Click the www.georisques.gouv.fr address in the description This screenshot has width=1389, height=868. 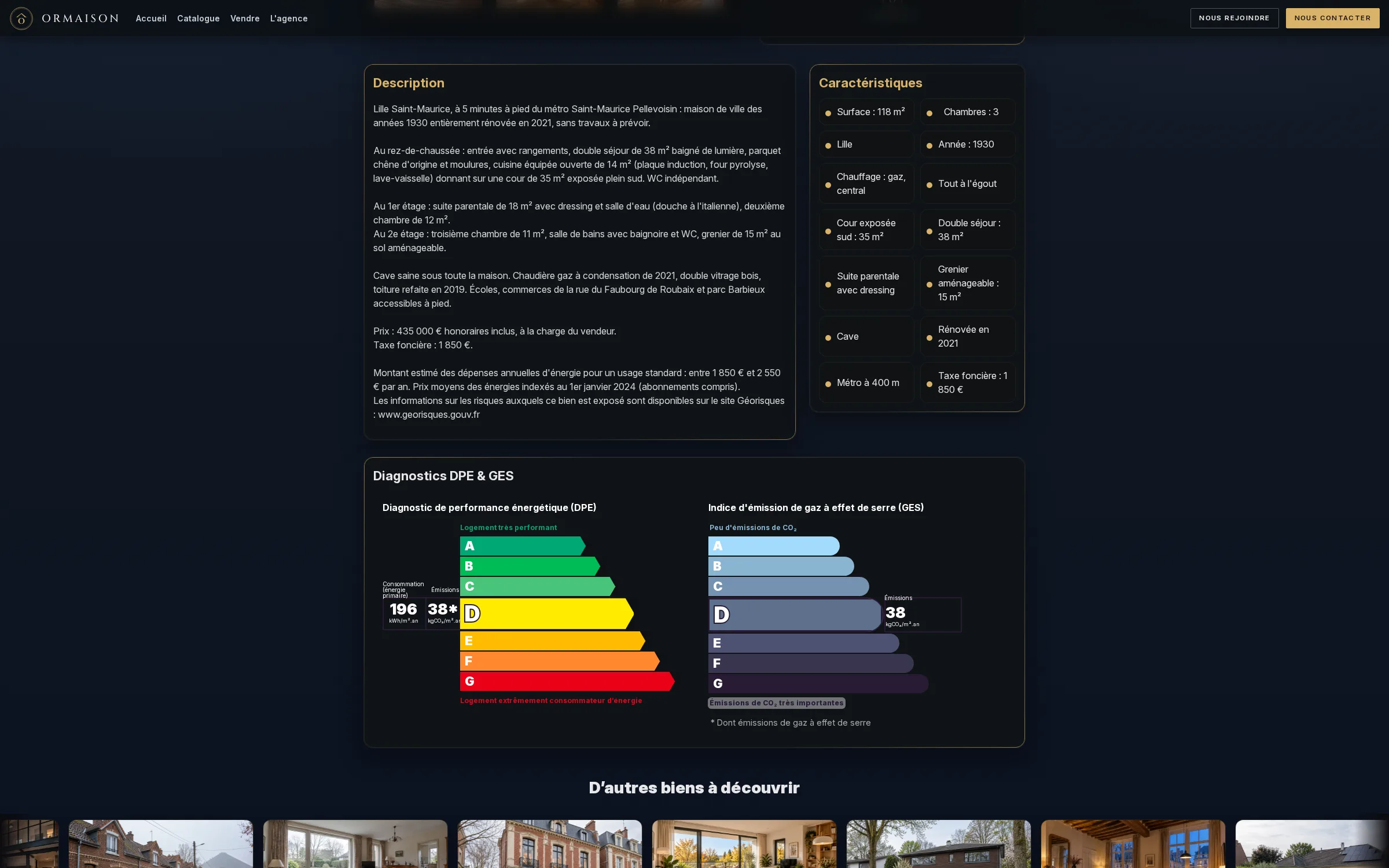tap(429, 414)
